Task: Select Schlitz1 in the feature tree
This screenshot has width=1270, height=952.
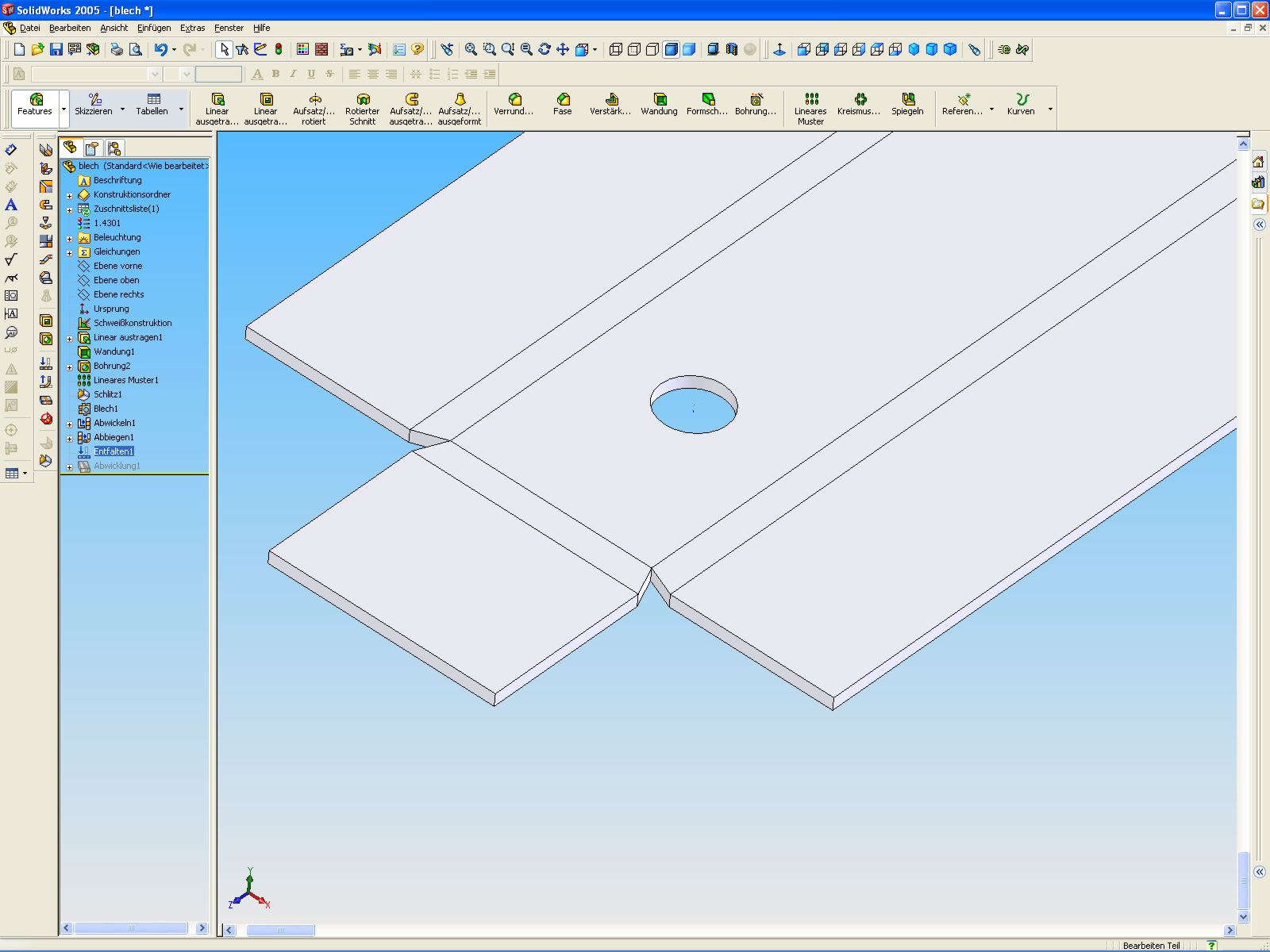Action: coord(107,394)
